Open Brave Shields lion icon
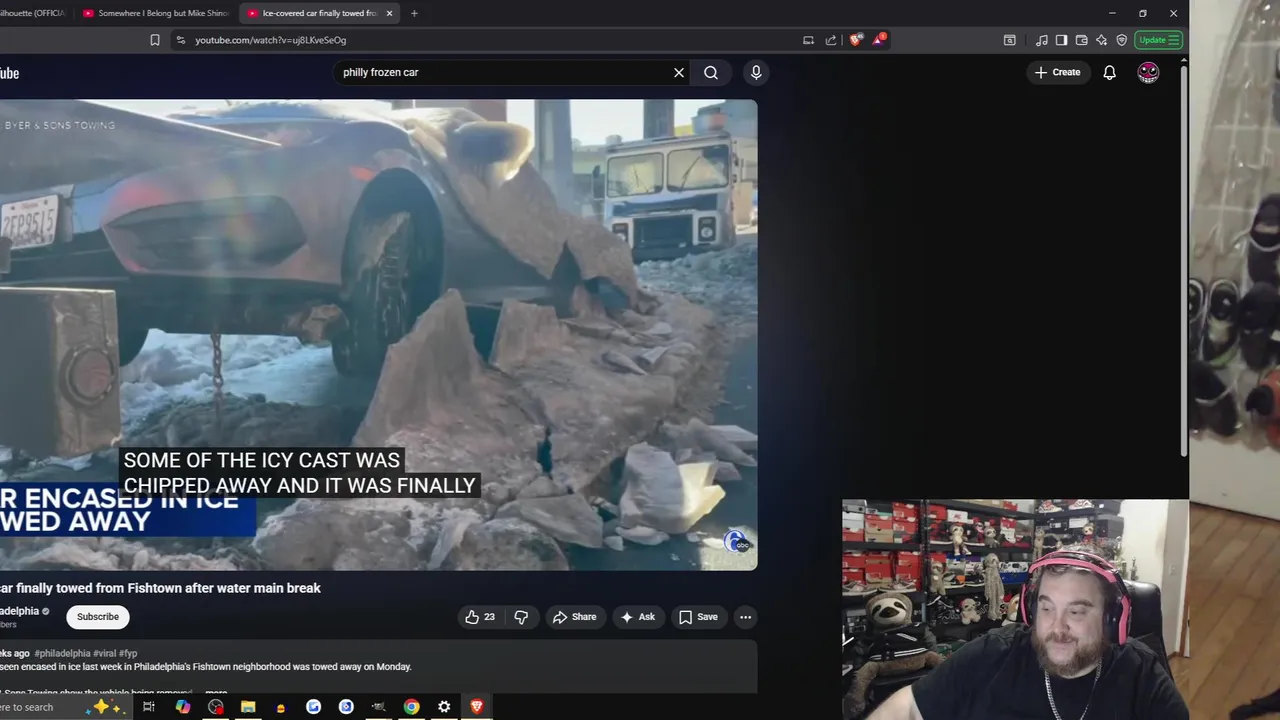Image resolution: width=1280 pixels, height=720 pixels. coord(856,40)
